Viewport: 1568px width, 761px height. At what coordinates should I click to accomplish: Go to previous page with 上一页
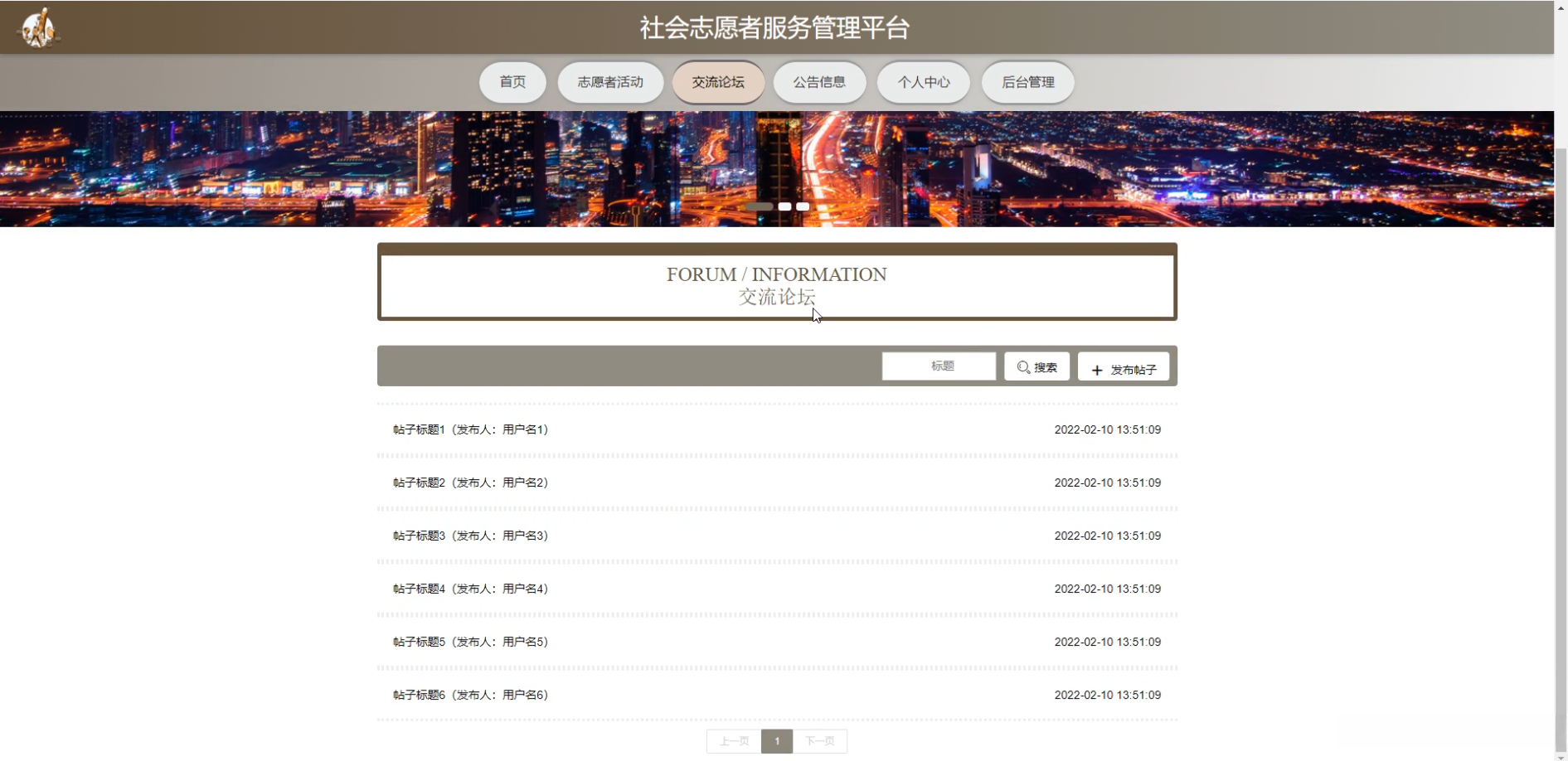click(x=734, y=741)
